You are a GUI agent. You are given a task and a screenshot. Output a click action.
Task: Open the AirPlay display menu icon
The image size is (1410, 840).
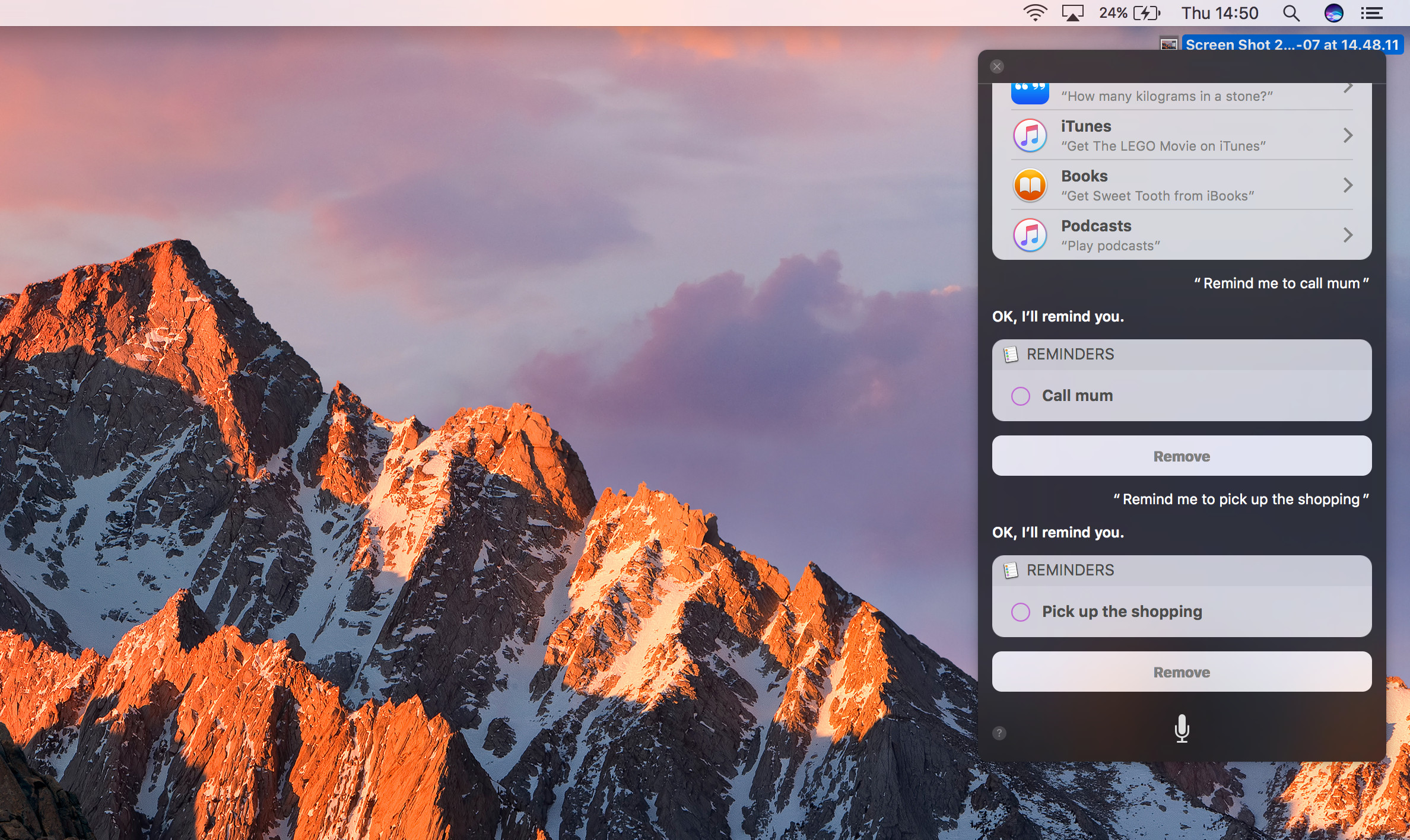click(x=1072, y=13)
